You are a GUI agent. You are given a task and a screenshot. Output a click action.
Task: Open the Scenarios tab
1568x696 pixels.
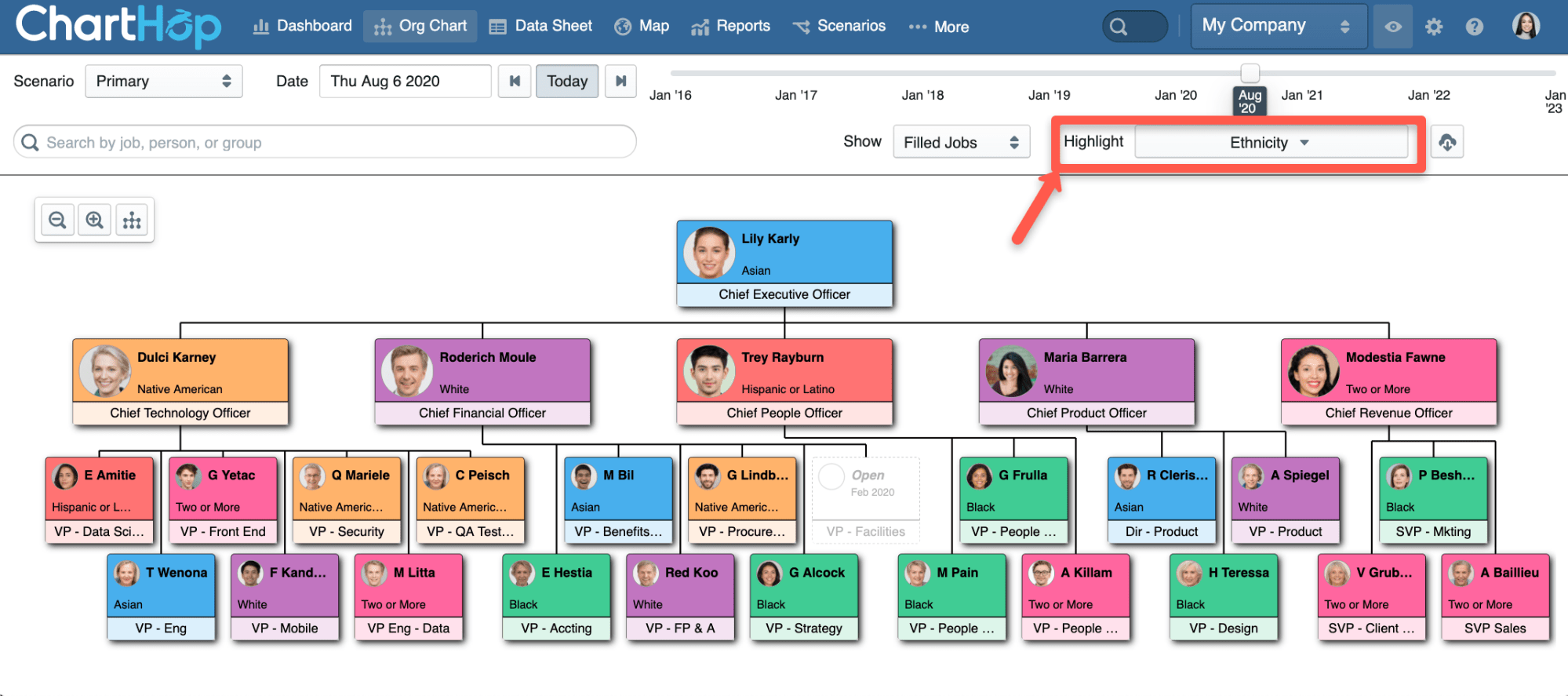point(839,26)
